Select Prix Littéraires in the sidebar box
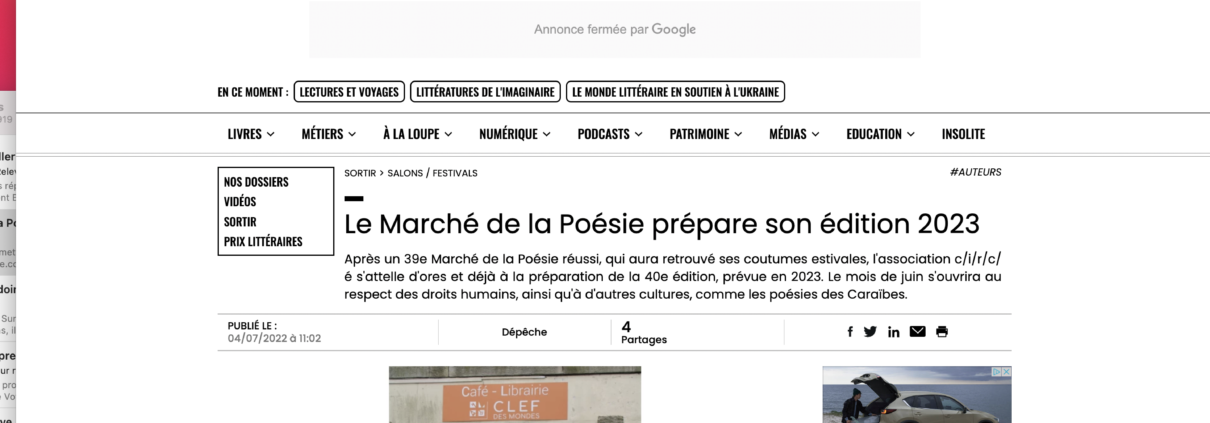1210x423 pixels. coord(263,242)
